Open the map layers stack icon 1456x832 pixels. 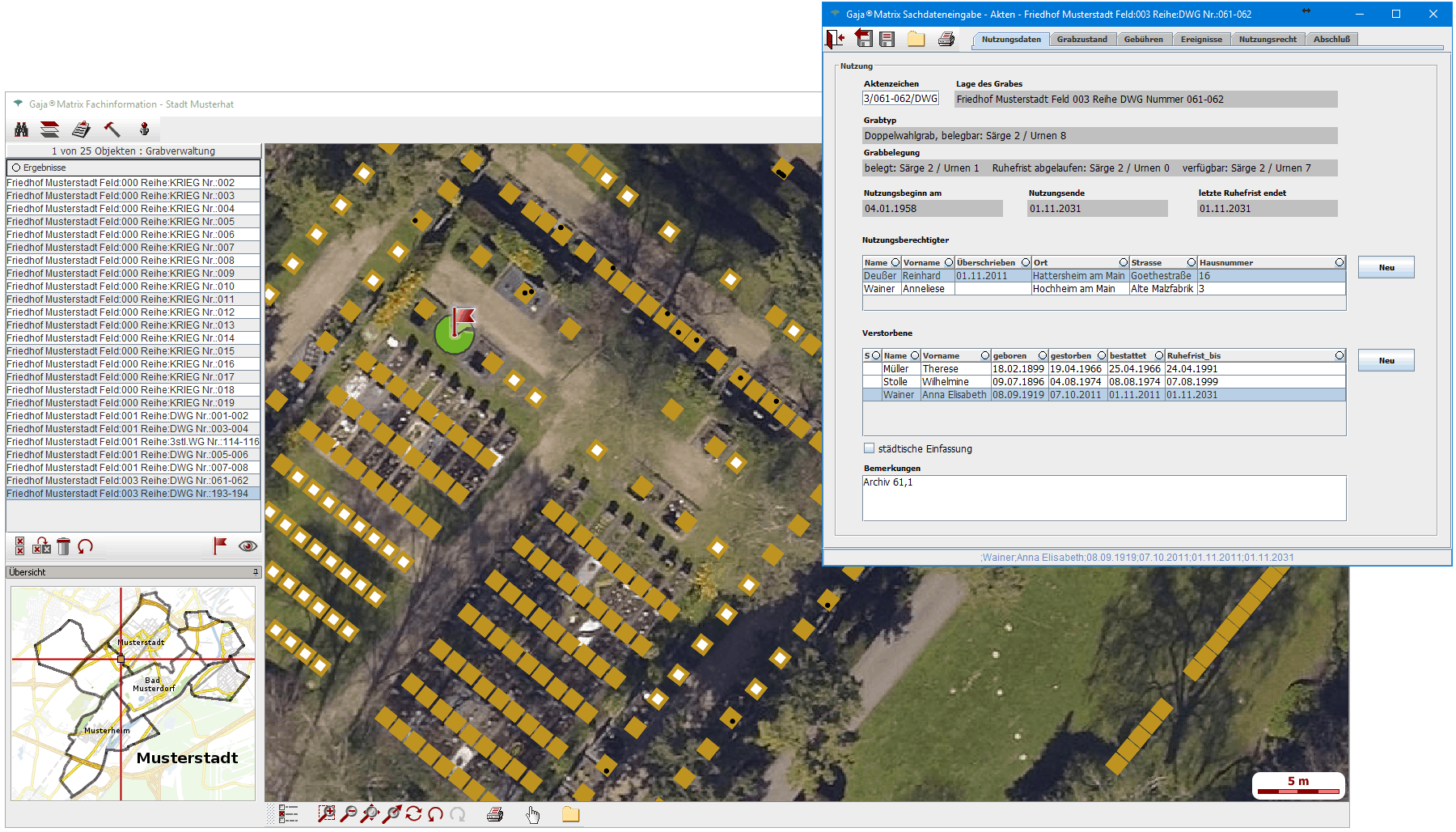coord(50,129)
